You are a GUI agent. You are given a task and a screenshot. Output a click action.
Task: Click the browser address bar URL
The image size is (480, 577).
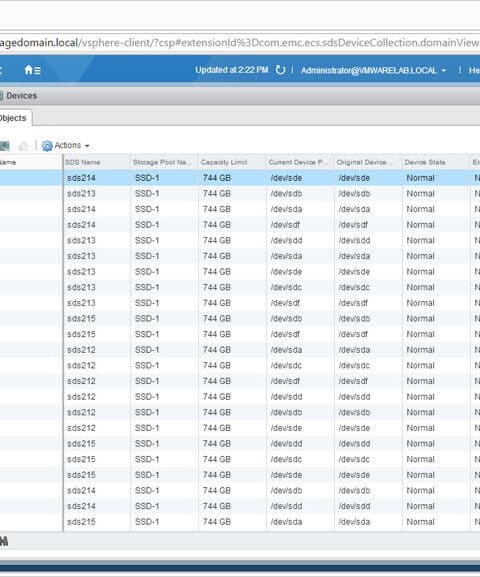240,43
